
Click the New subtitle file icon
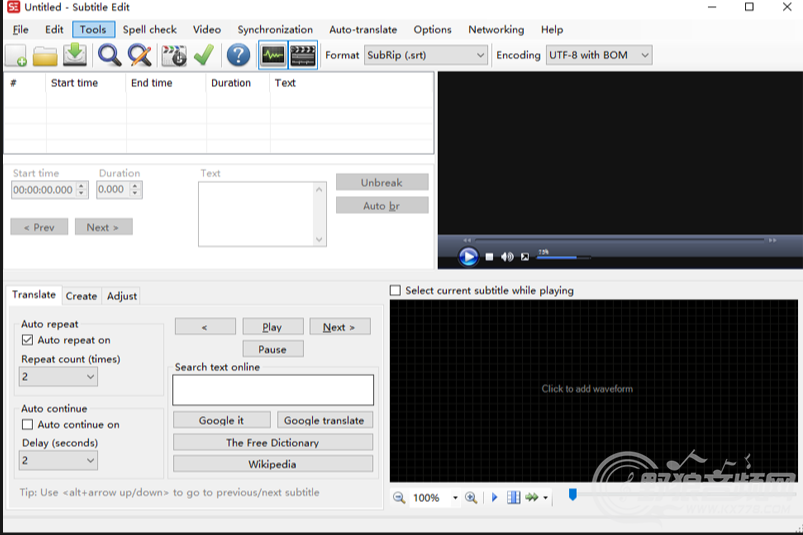point(16,55)
